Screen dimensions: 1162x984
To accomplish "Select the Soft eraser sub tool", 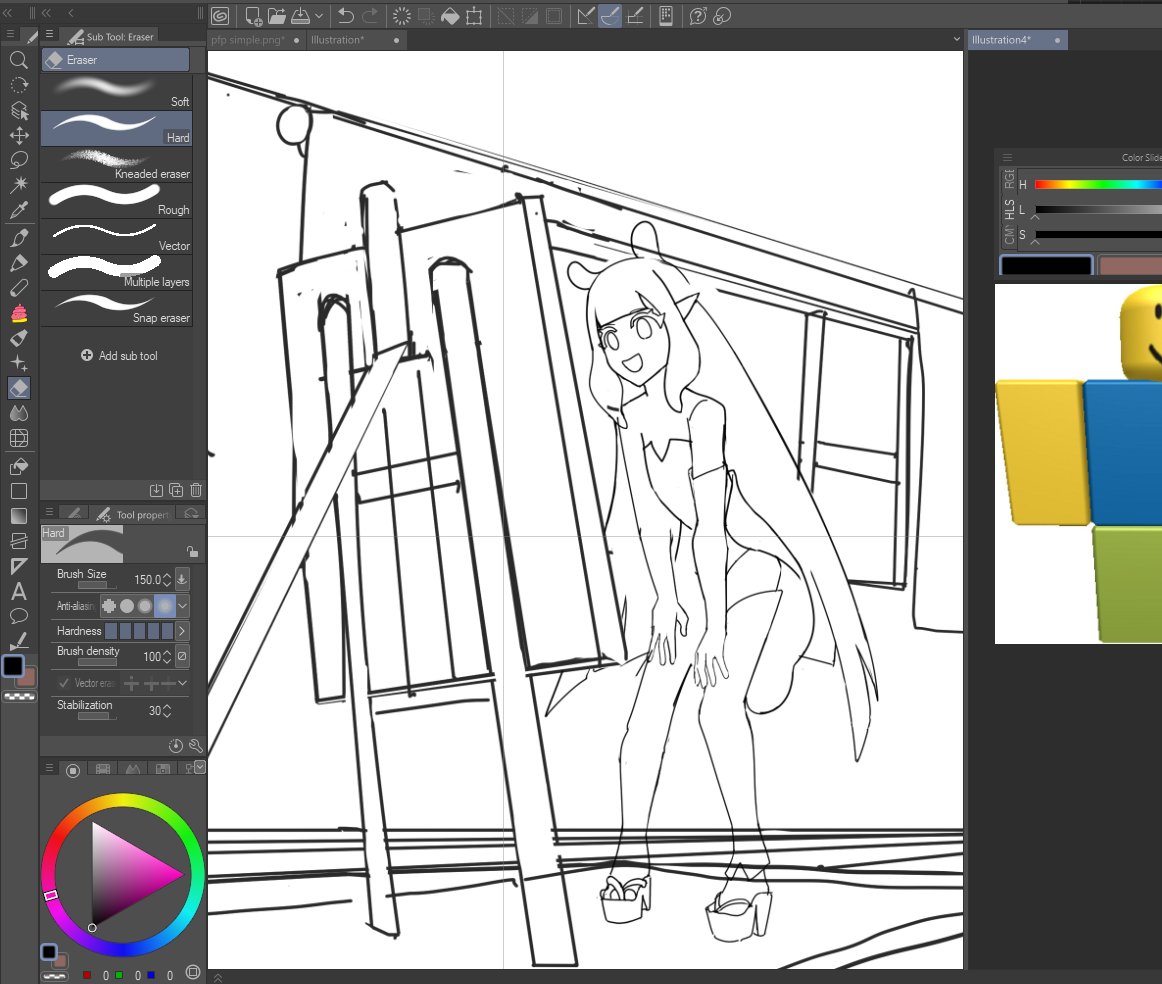I will coord(116,93).
